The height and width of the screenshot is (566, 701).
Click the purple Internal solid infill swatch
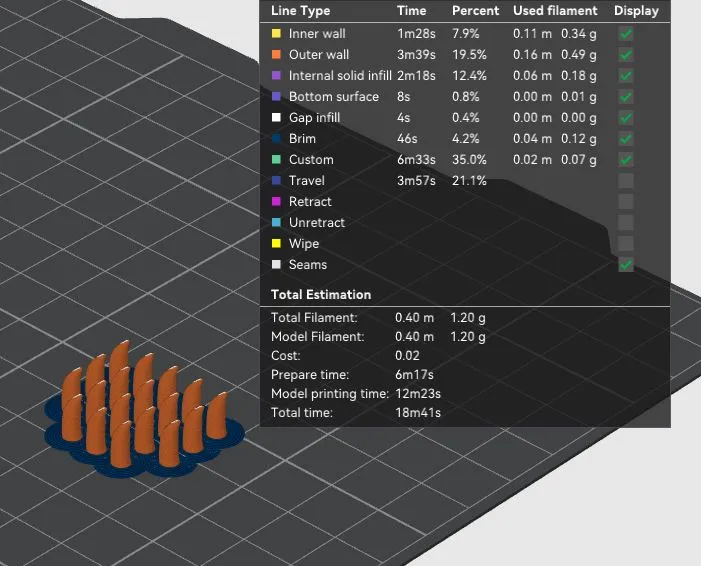[276, 76]
